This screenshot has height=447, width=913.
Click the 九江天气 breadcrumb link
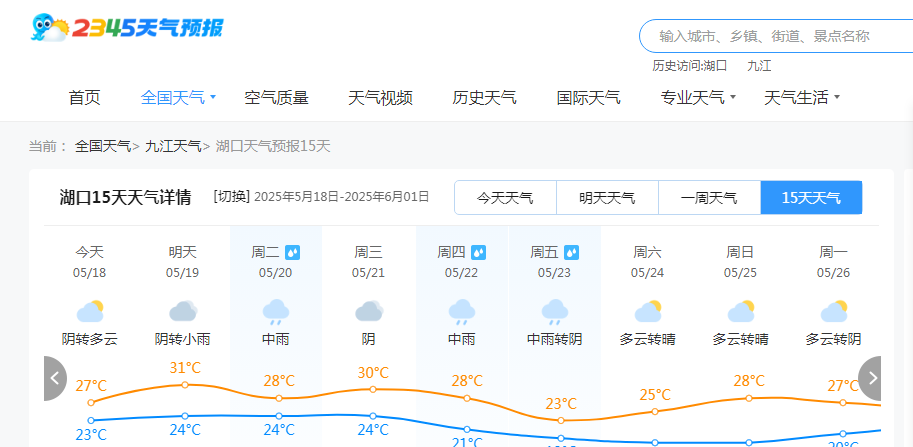(x=172, y=146)
